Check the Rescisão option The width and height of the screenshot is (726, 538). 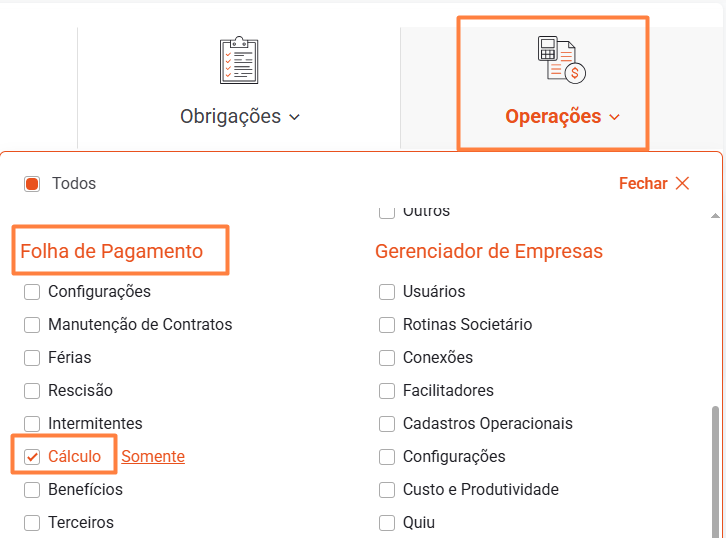32,391
